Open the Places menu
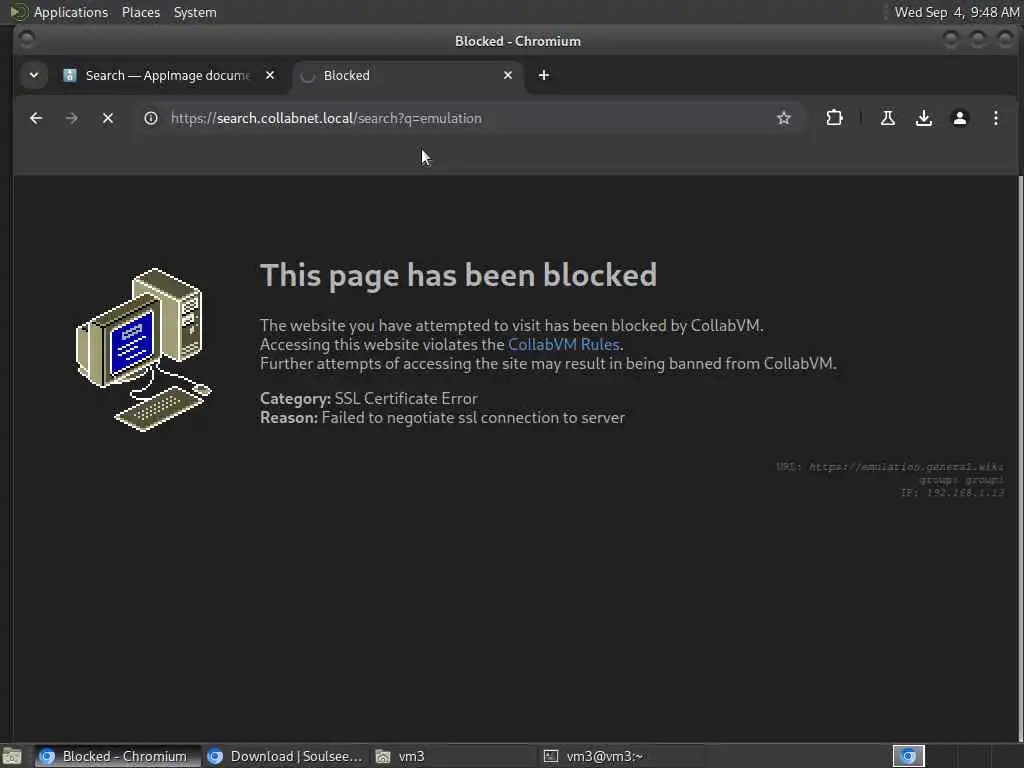 [141, 12]
